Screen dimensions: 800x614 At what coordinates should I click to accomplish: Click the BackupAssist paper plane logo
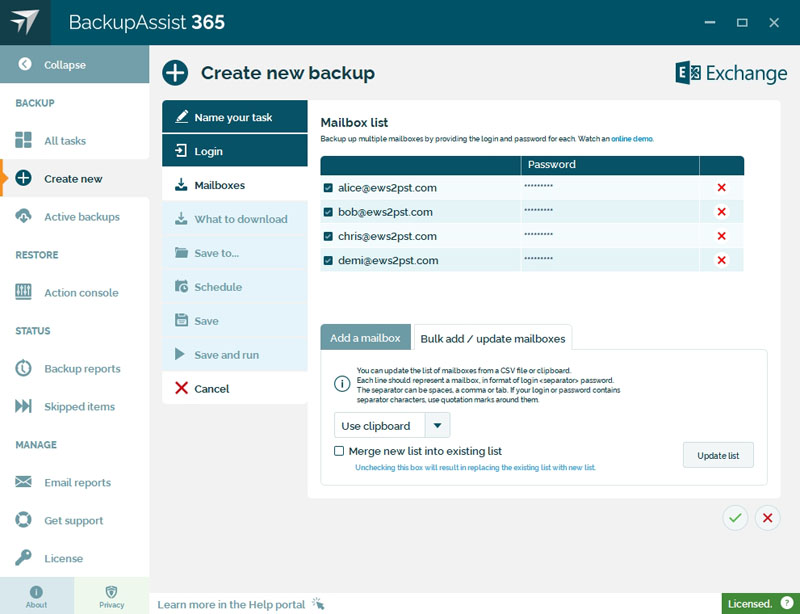click(24, 22)
